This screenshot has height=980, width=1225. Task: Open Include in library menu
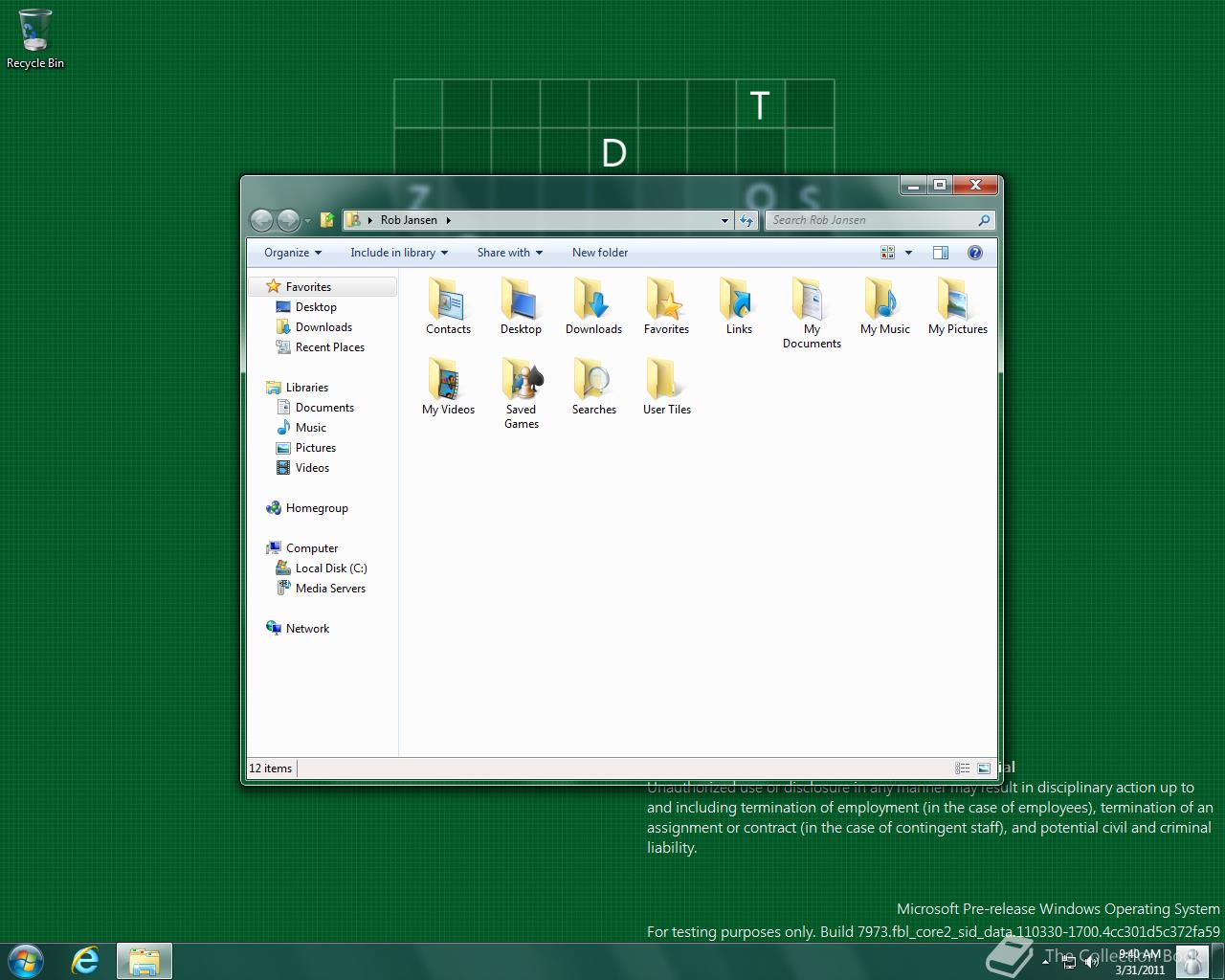tap(399, 253)
